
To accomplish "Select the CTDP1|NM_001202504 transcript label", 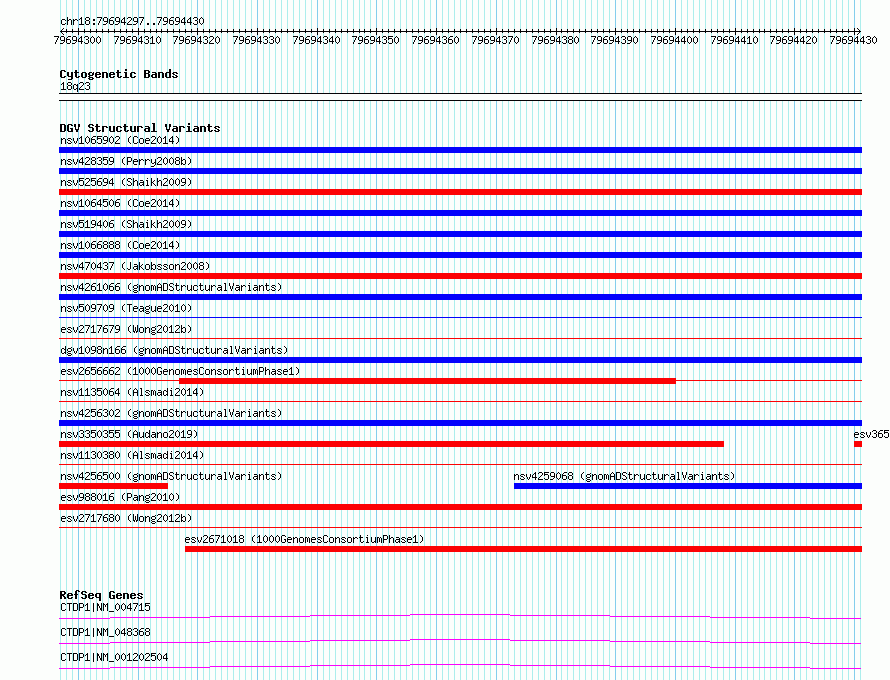I will (x=114, y=657).
